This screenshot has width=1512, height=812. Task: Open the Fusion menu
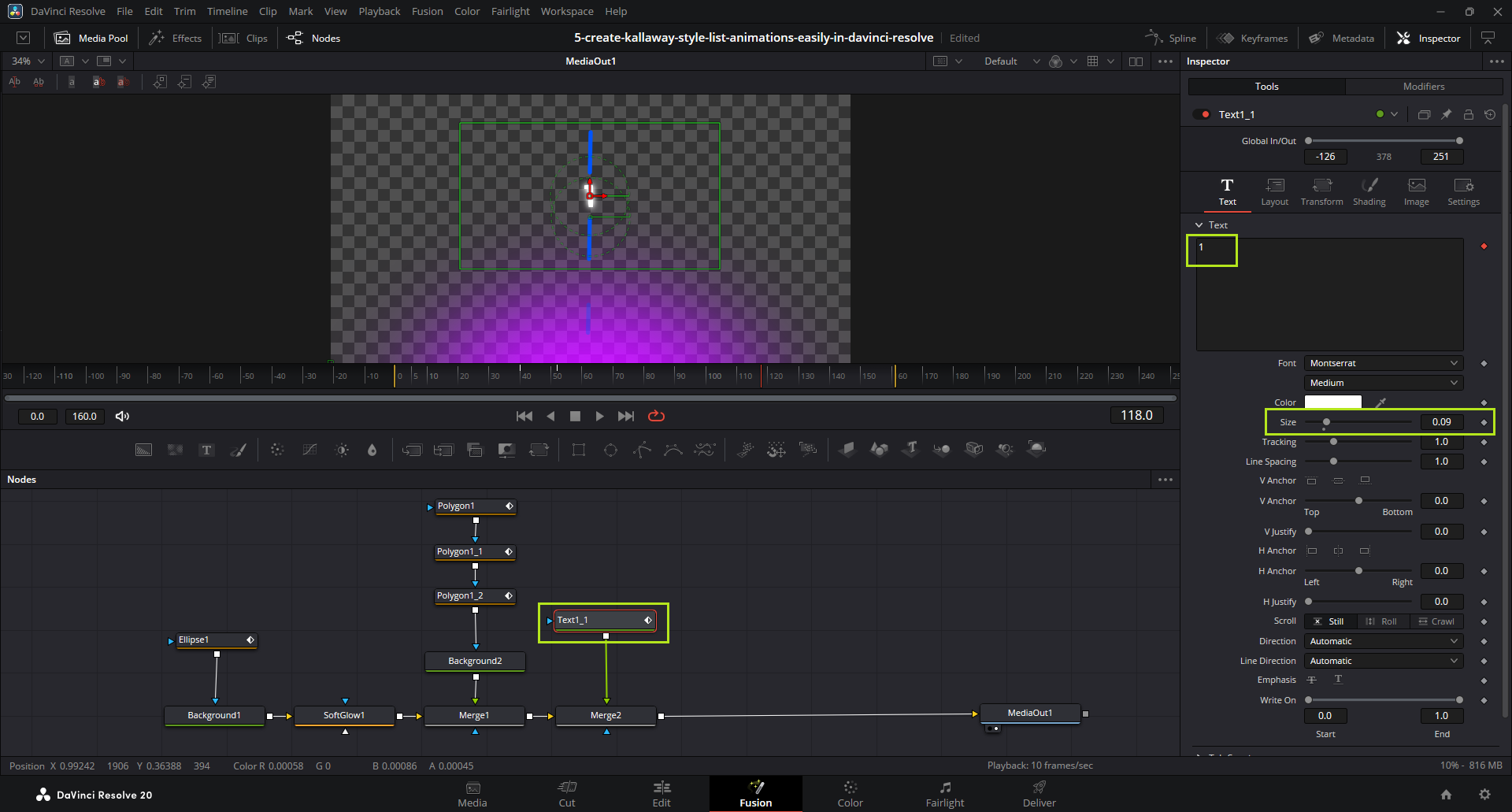click(427, 11)
